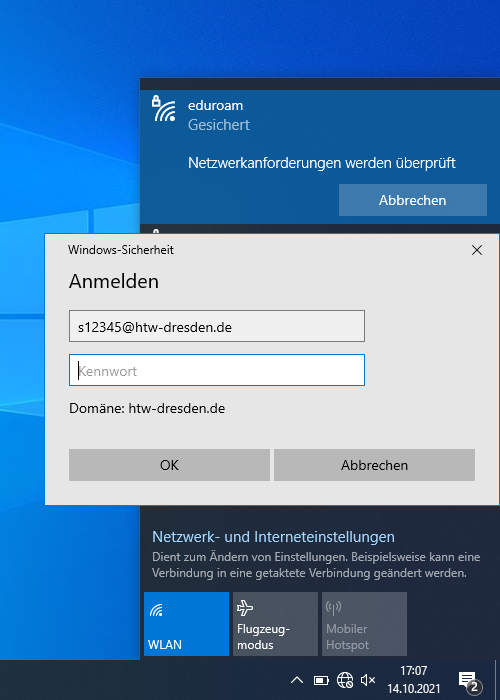Image resolution: width=500 pixels, height=700 pixels.
Task: Focus the Kennwort password field
Action: (217, 370)
